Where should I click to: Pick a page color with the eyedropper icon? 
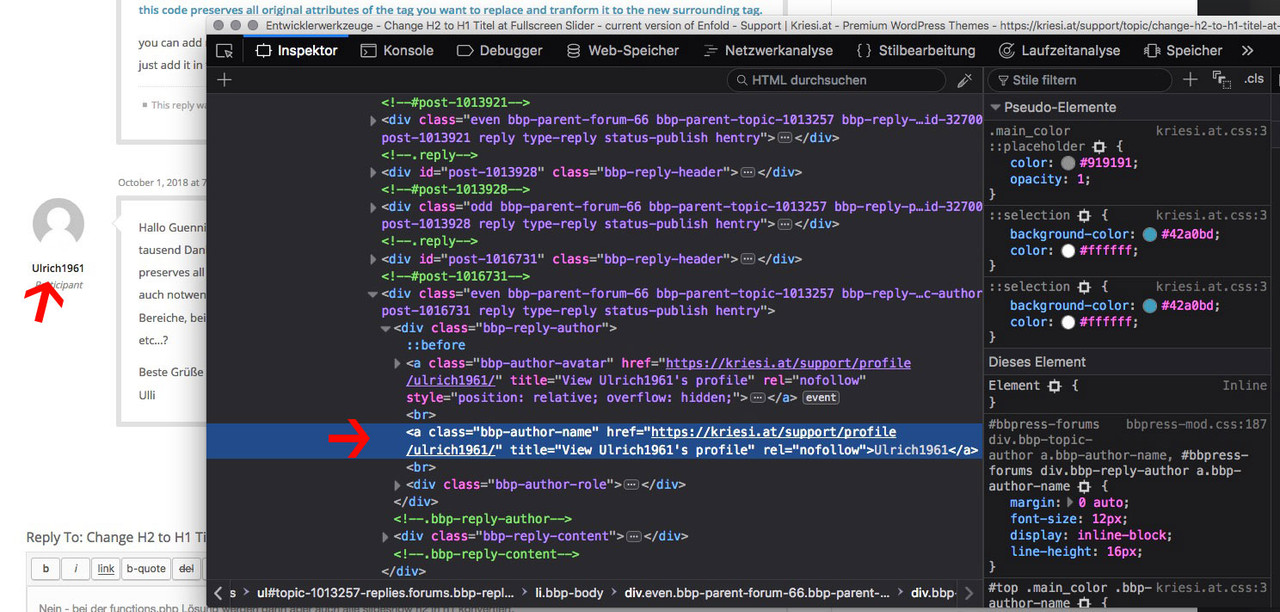tap(964, 80)
